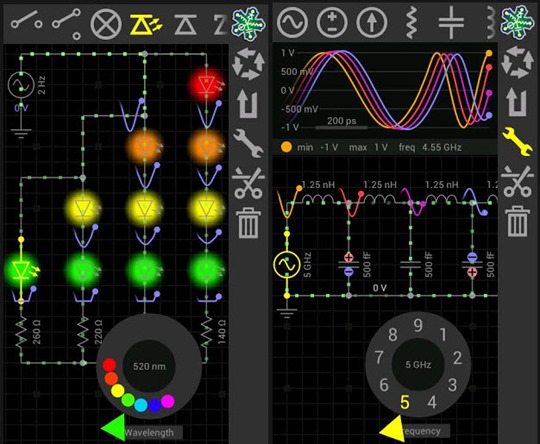
Task: Select the SPST switch component in left toolbar
Action: 27,20
